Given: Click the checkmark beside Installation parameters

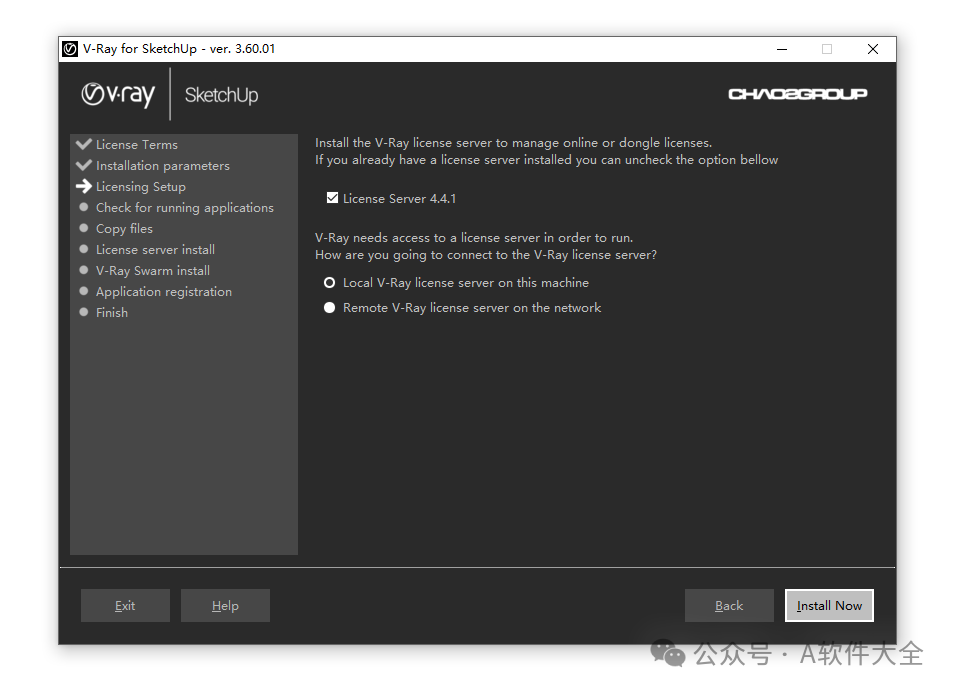Looking at the screenshot, I should click(x=84, y=165).
